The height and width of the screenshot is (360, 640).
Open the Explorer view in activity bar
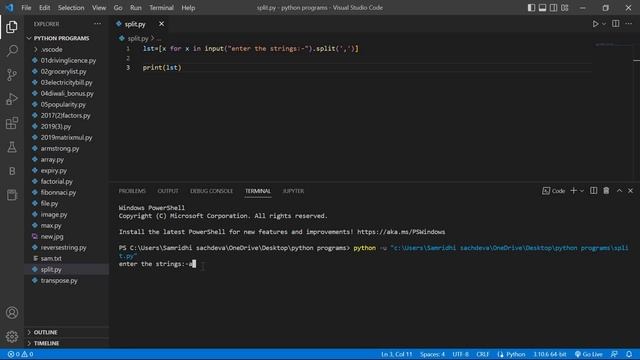(x=12, y=27)
